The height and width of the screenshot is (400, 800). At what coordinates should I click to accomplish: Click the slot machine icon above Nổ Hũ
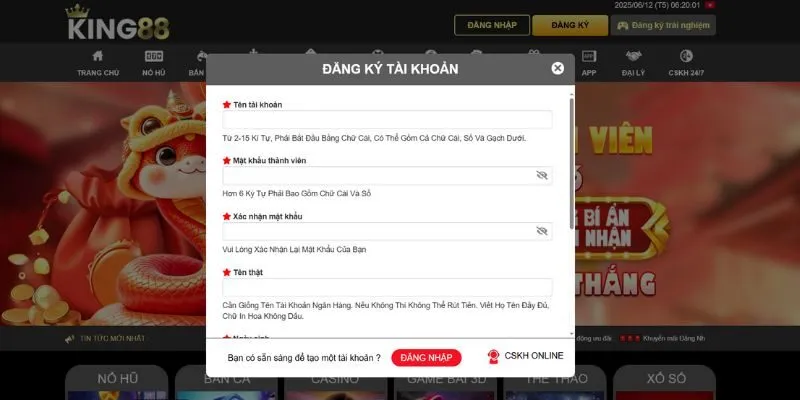(154, 56)
